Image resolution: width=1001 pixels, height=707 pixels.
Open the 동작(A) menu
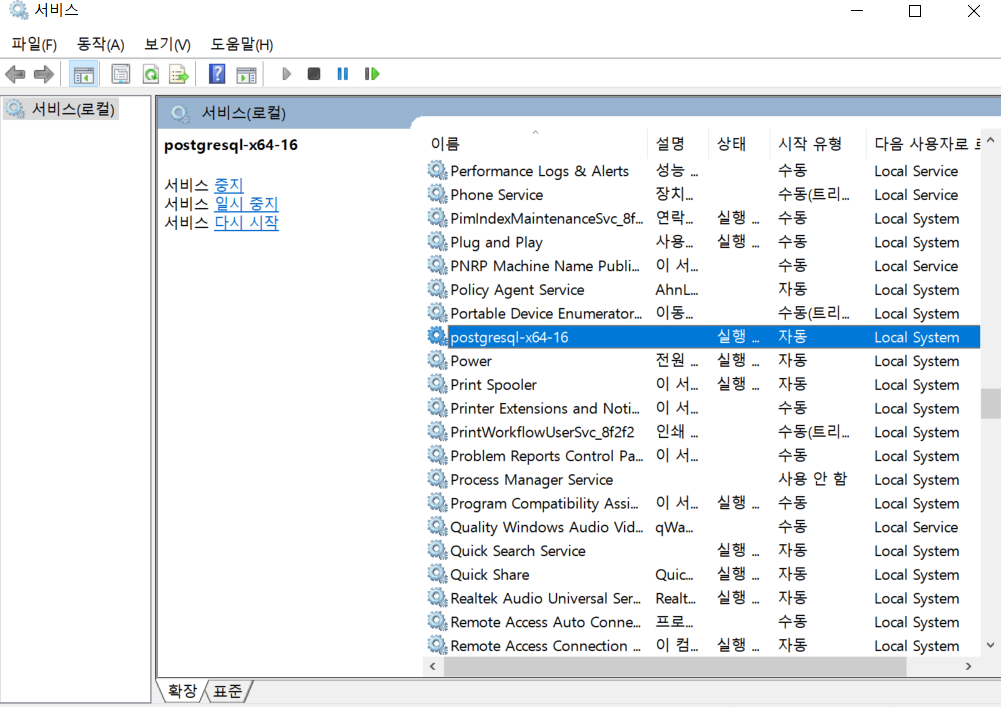101,44
